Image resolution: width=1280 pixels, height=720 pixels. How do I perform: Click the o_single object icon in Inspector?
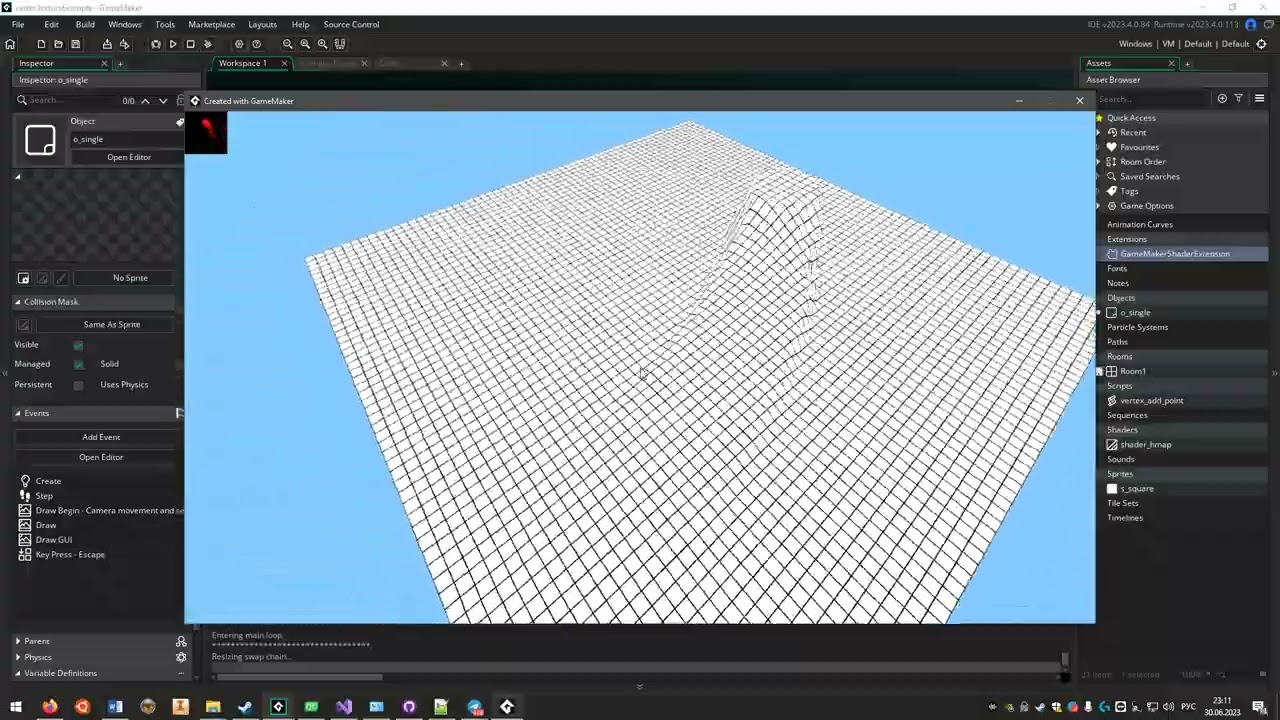(x=40, y=140)
